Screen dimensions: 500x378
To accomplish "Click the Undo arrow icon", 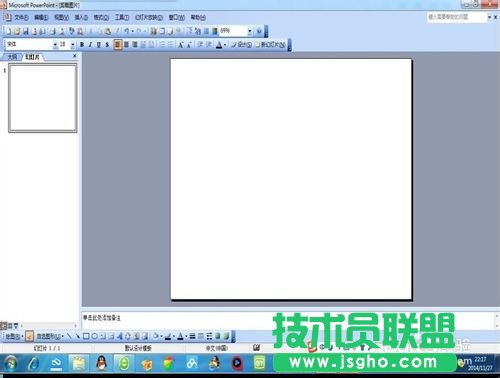I will [127, 31].
